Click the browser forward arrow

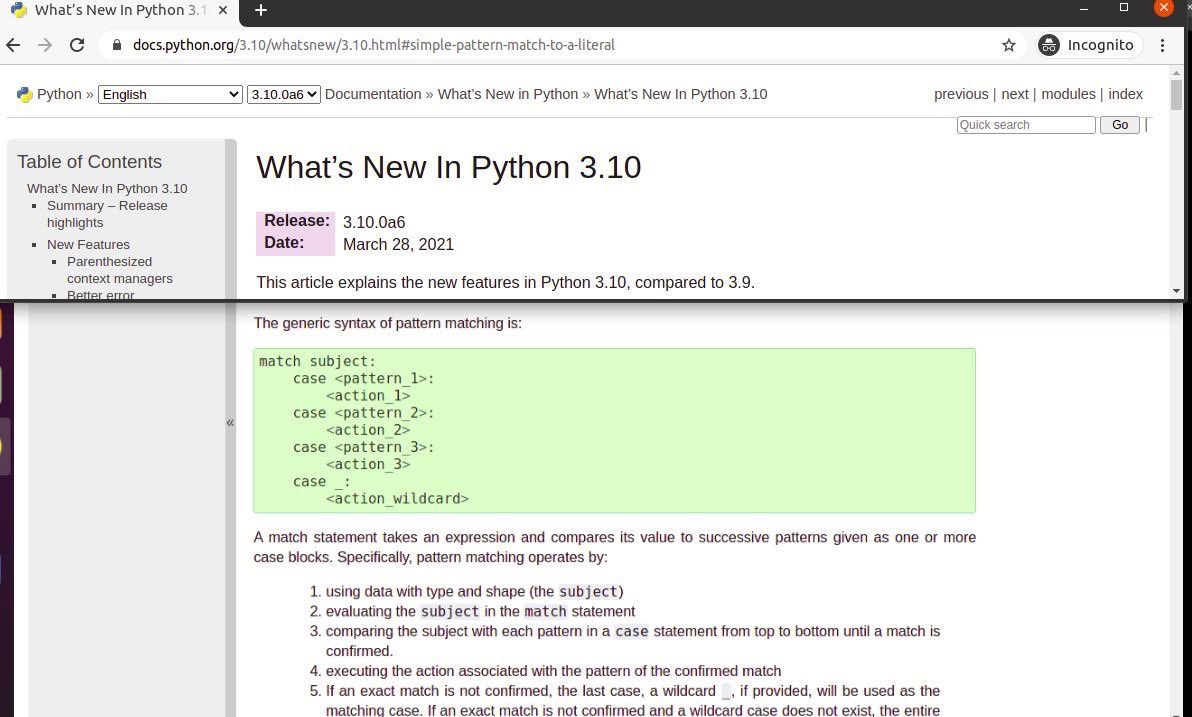click(x=45, y=45)
